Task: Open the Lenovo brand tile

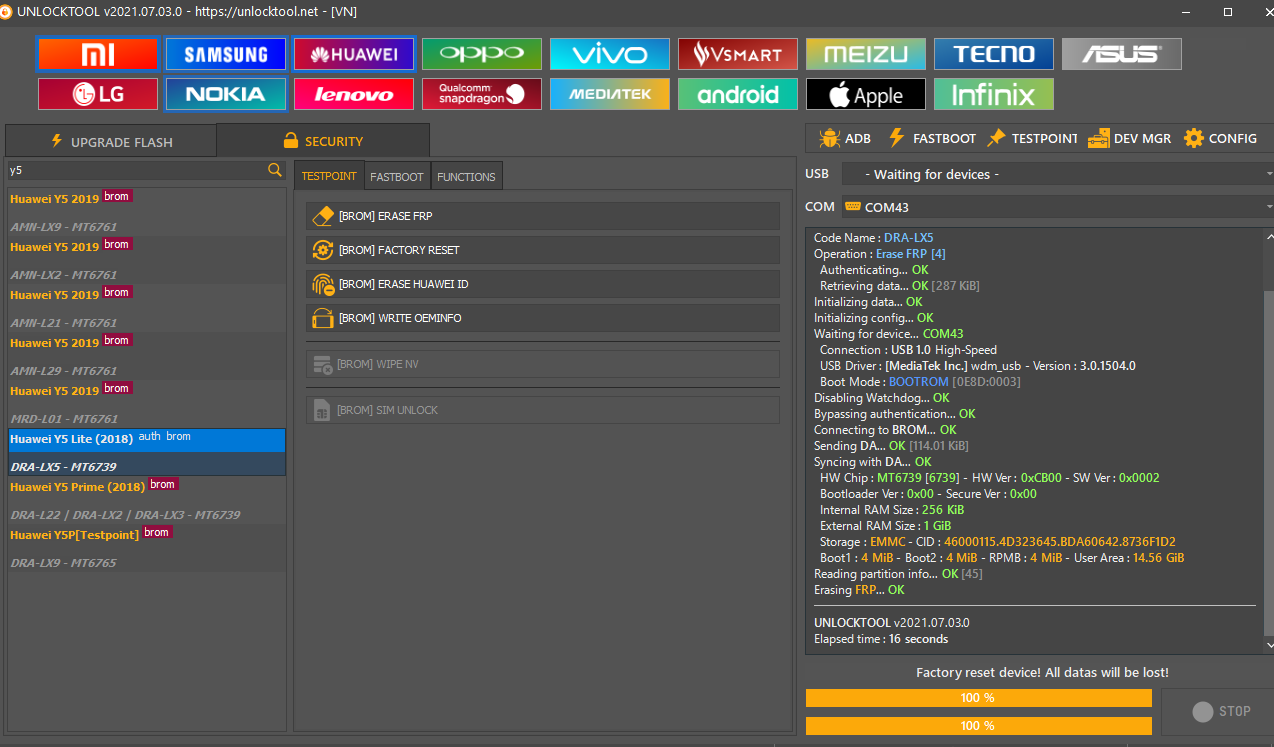Action: [x=354, y=94]
